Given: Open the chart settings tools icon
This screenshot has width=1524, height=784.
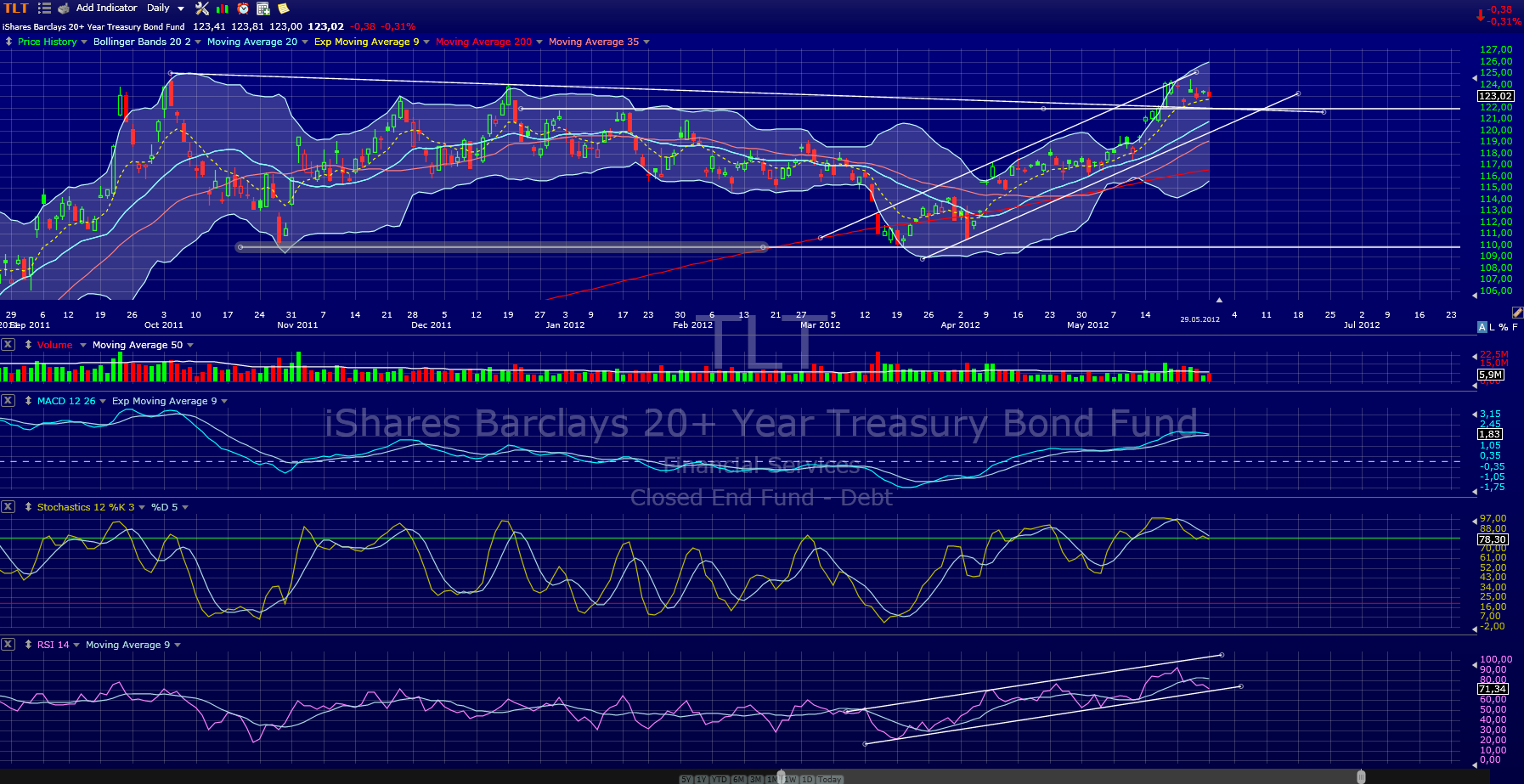Looking at the screenshot, I should click(x=202, y=8).
